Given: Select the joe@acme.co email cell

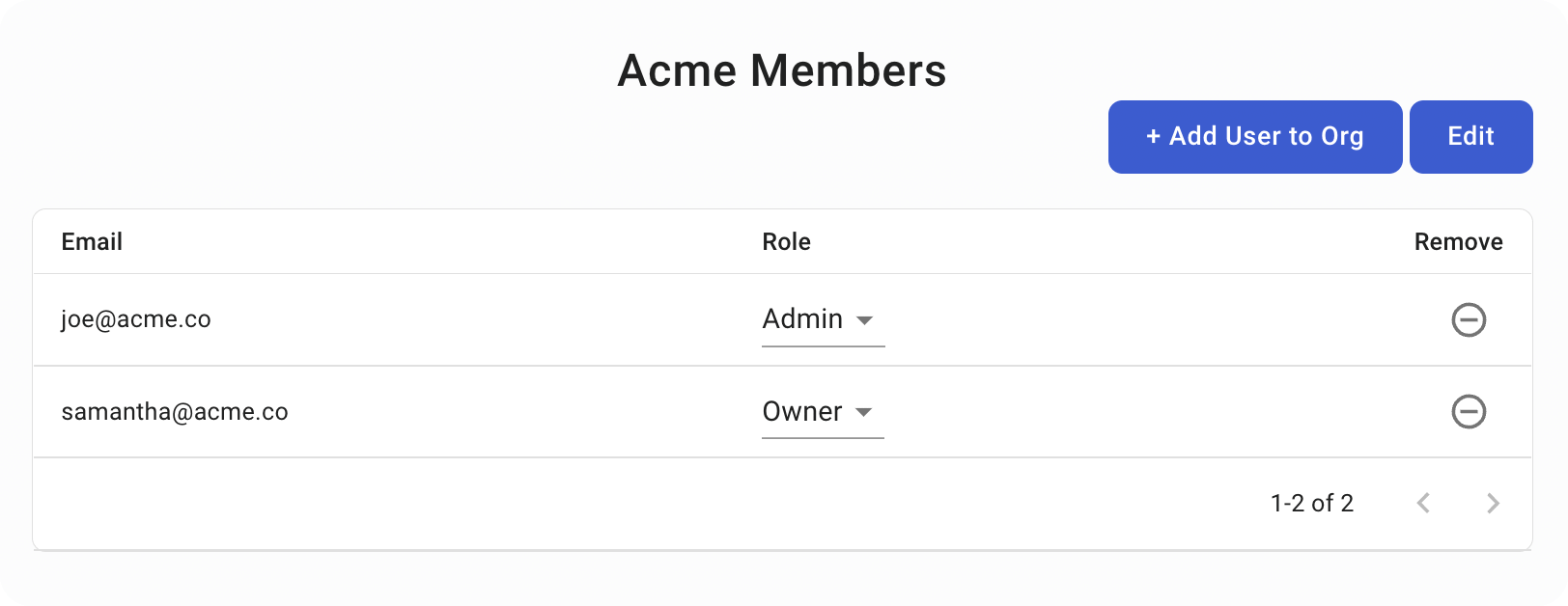Looking at the screenshot, I should click(136, 319).
